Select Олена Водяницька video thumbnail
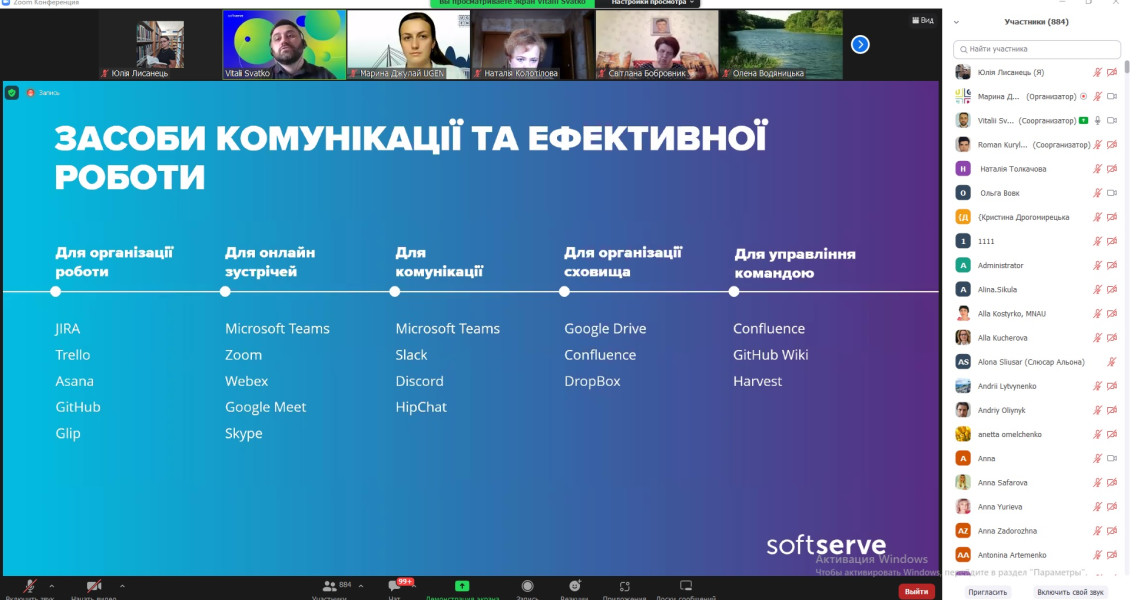 [x=782, y=44]
